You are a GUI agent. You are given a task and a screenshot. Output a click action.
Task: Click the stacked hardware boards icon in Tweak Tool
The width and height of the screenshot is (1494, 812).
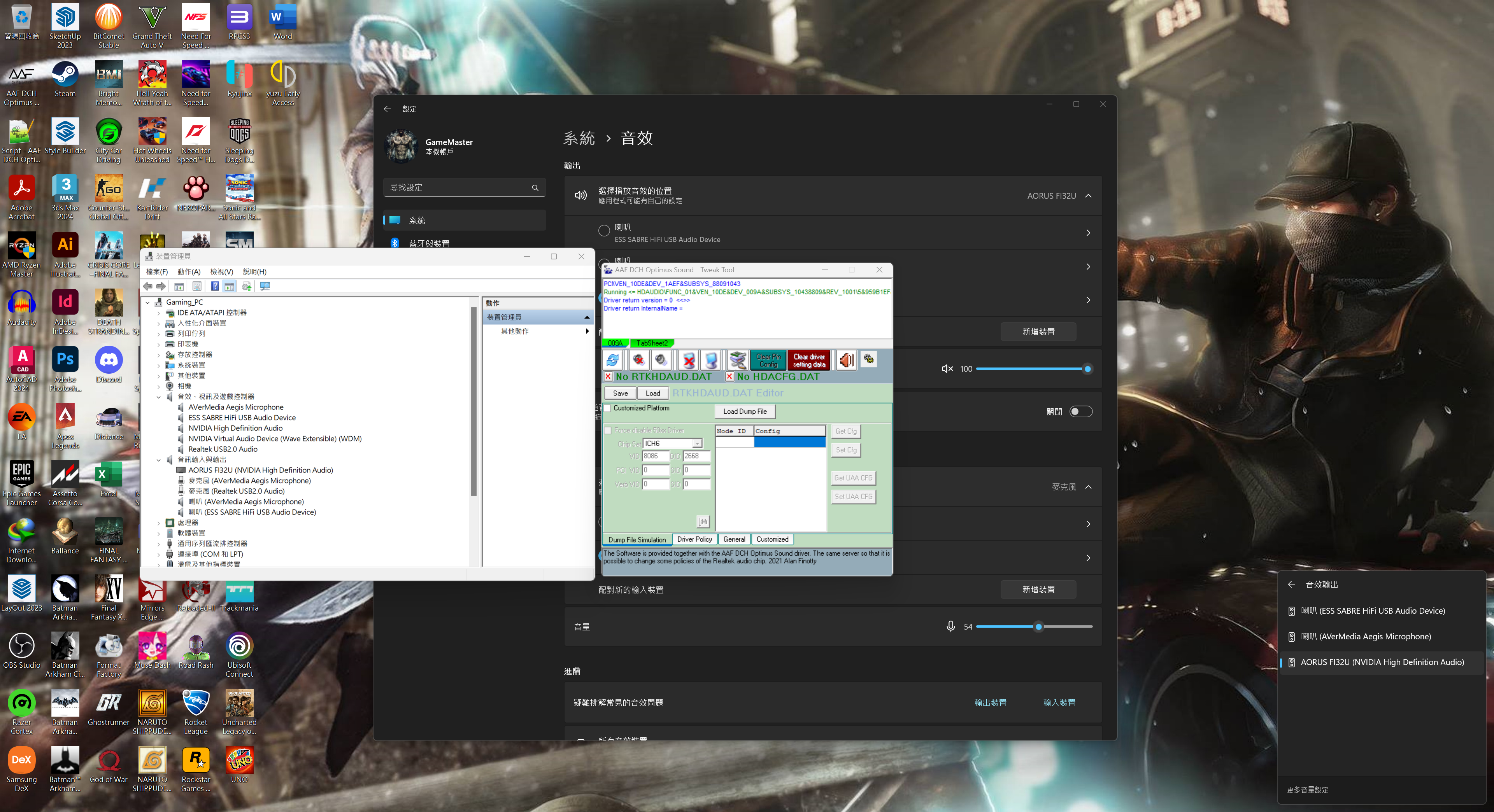(738, 360)
